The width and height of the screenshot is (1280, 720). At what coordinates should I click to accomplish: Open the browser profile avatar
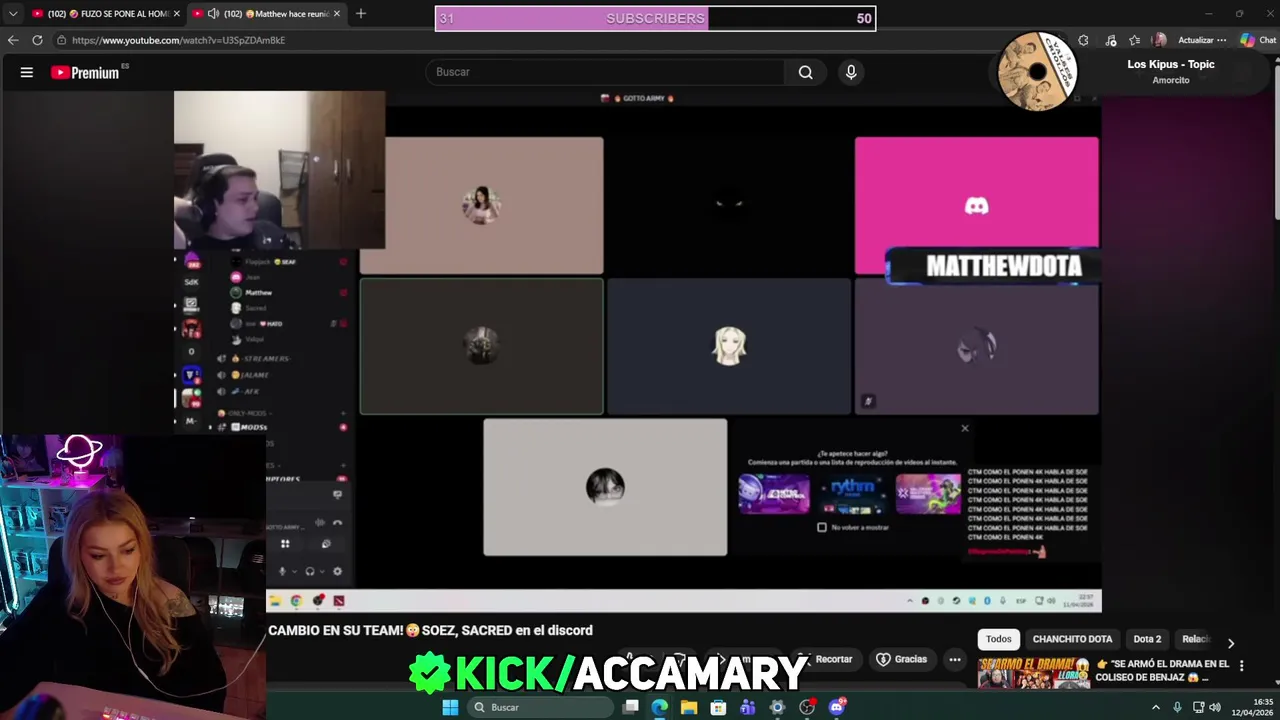(x=1159, y=40)
